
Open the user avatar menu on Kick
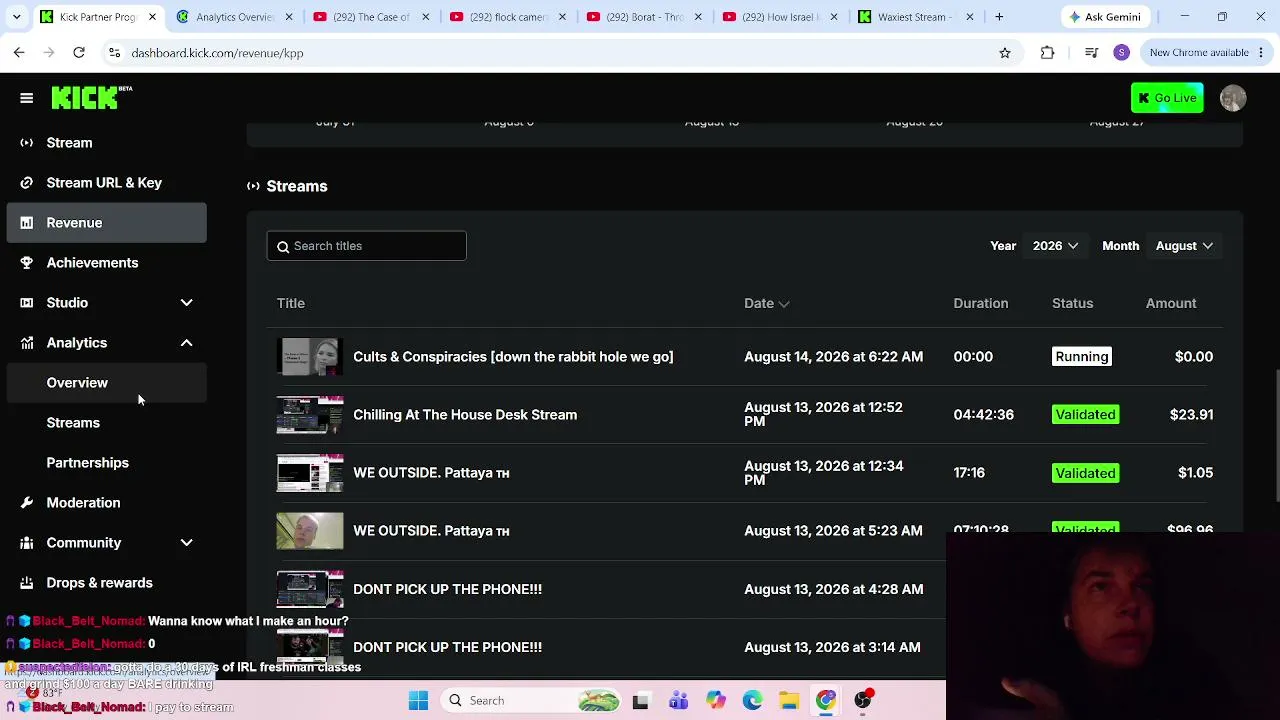(x=1233, y=98)
